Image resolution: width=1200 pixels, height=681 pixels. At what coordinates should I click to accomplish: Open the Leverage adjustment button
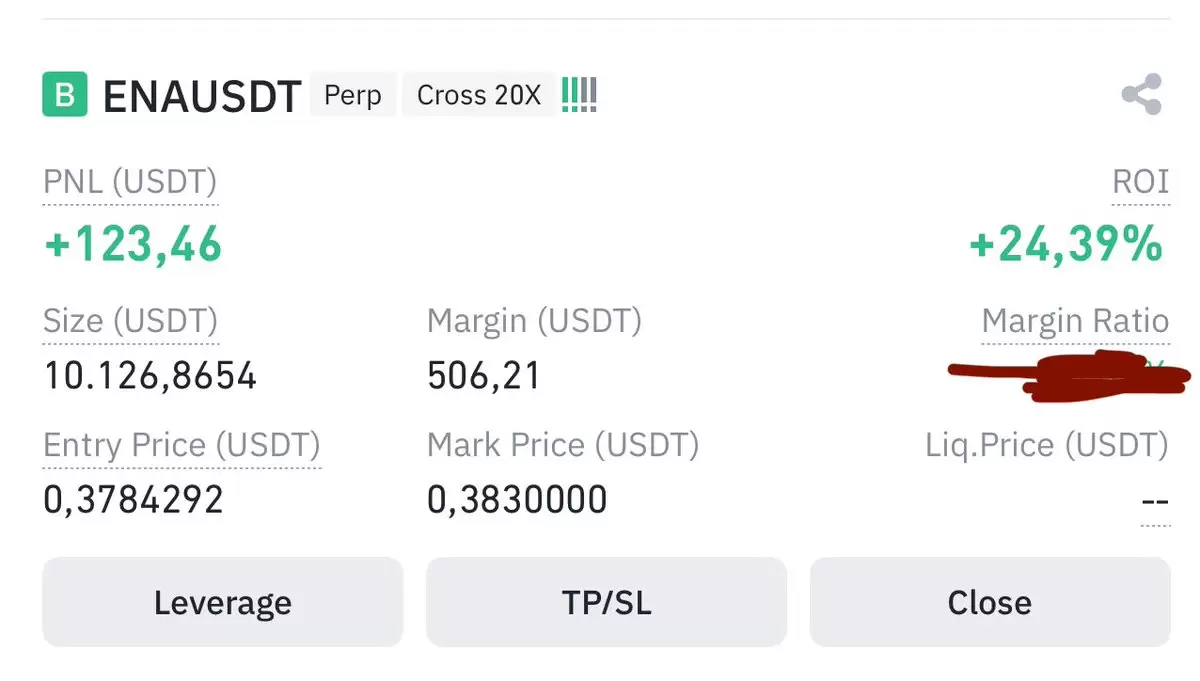[x=222, y=602]
